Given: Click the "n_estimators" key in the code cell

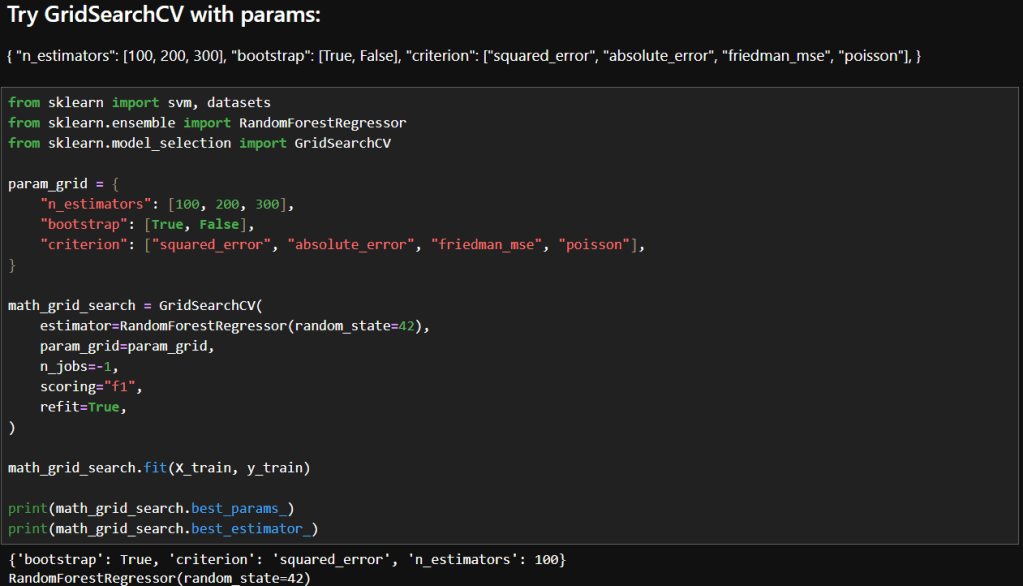Looking at the screenshot, I should 96,204.
